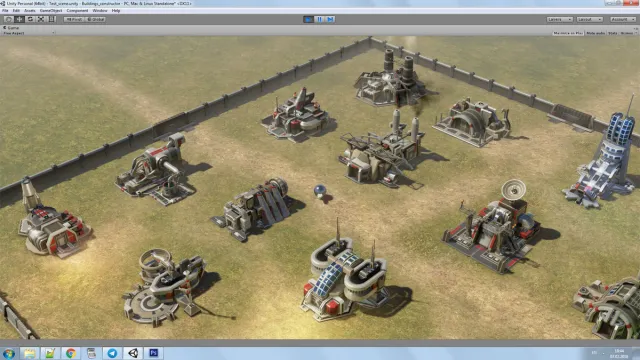Open the Layout dropdown
Image resolution: width=640 pixels, height=360 pixels.
click(x=589, y=19)
